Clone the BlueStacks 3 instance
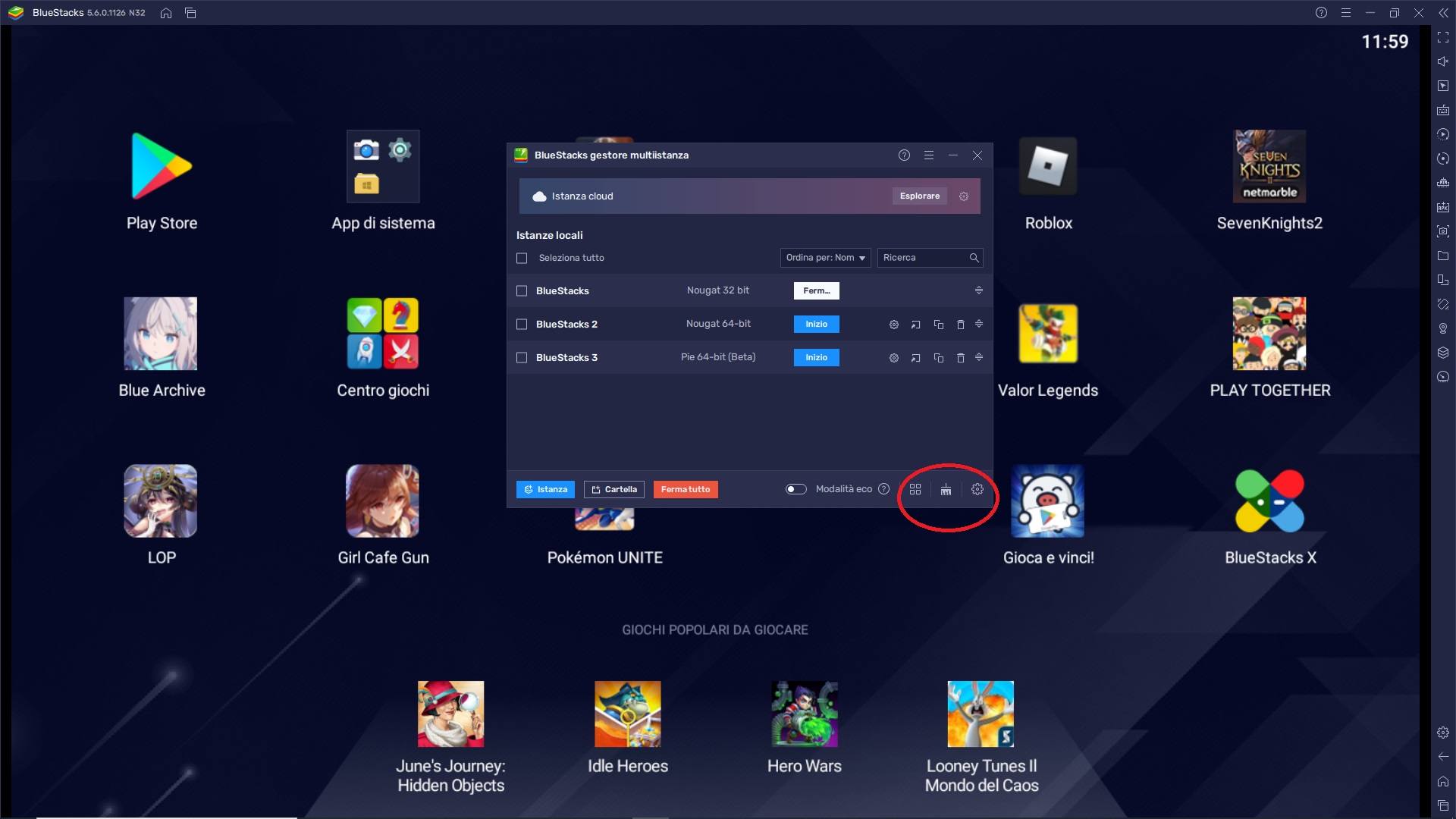Viewport: 1456px width, 819px height. click(x=938, y=358)
